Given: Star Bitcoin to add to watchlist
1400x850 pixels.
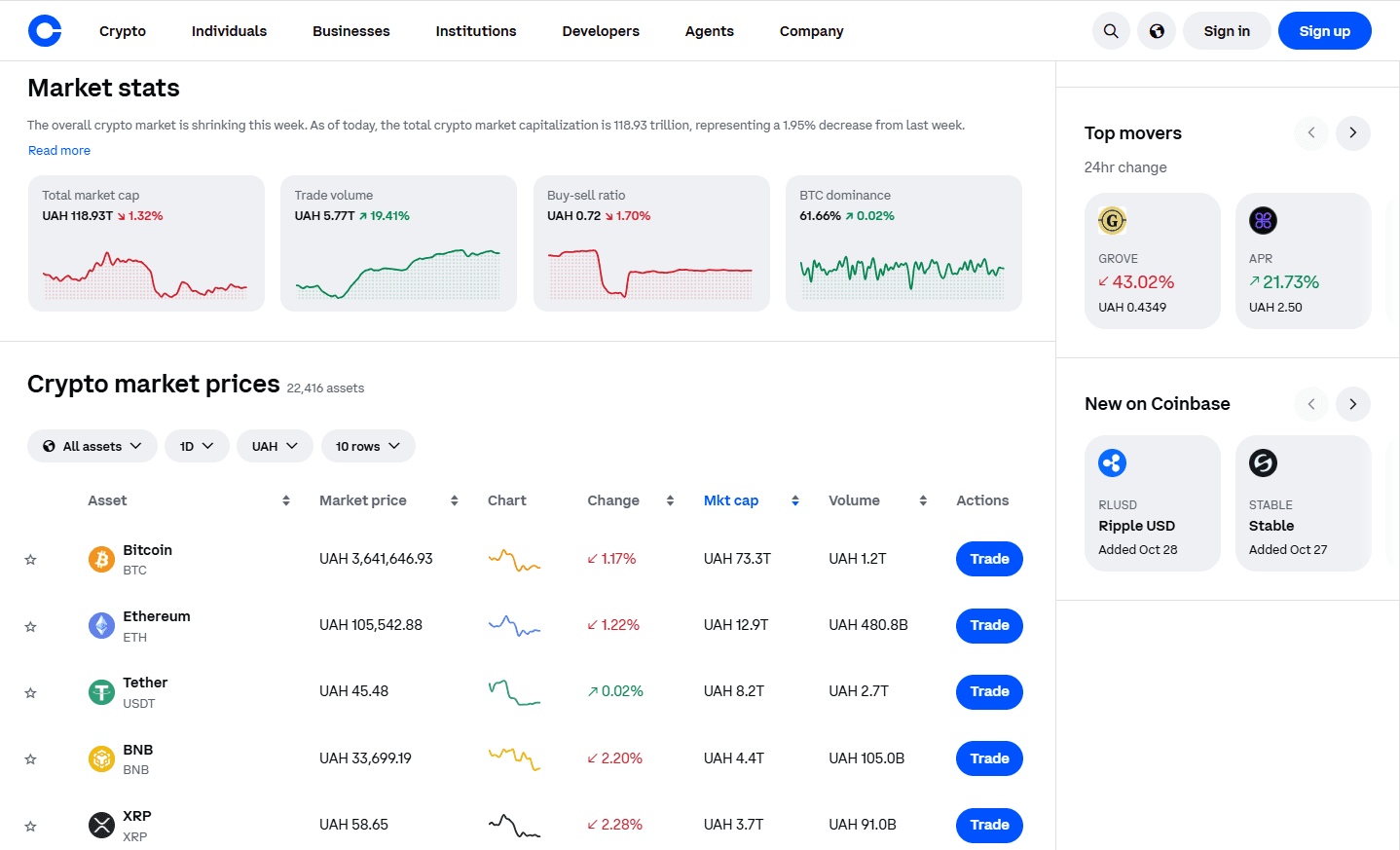Looking at the screenshot, I should (x=30, y=560).
